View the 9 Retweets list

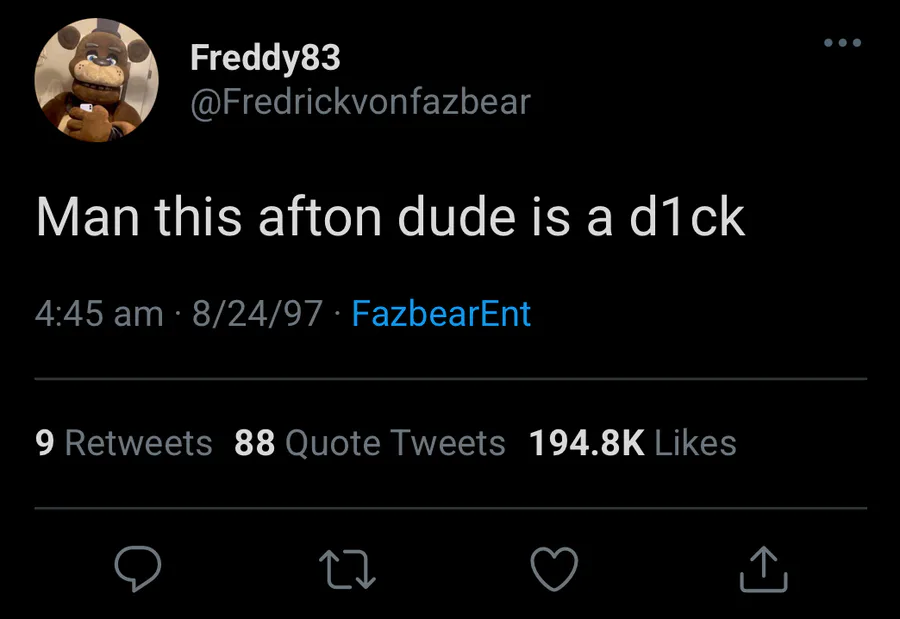[124, 442]
